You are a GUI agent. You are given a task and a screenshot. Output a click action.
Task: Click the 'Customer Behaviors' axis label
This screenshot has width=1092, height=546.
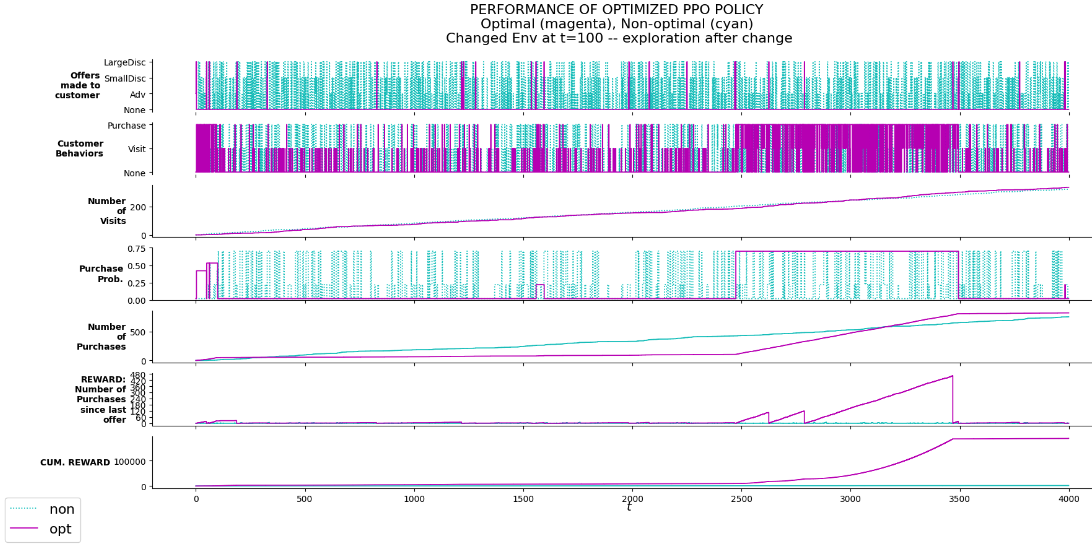coord(80,148)
